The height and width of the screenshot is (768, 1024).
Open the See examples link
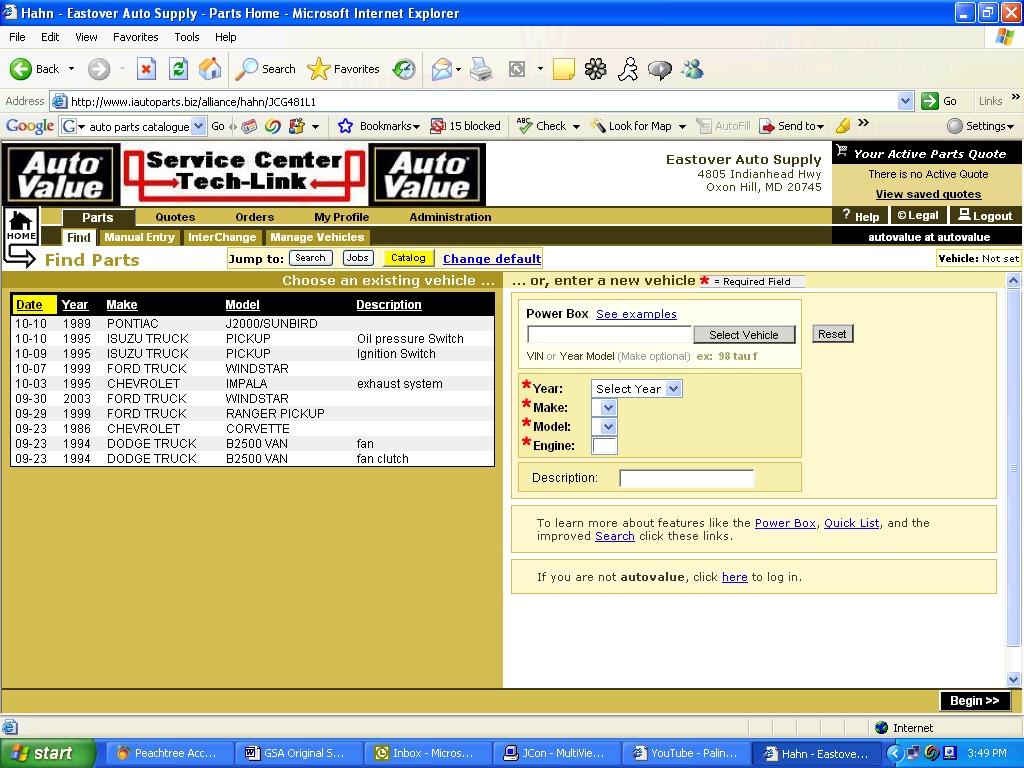click(636, 314)
